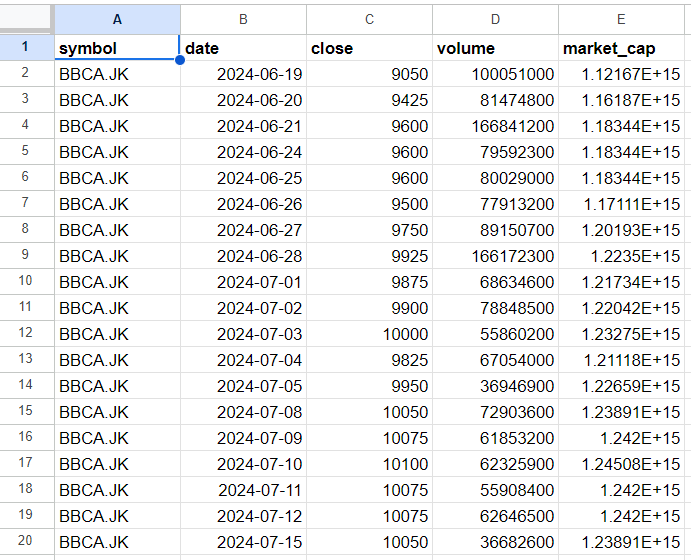Click market cap value 1.23275E+15
This screenshot has height=560, width=691.
(621, 334)
